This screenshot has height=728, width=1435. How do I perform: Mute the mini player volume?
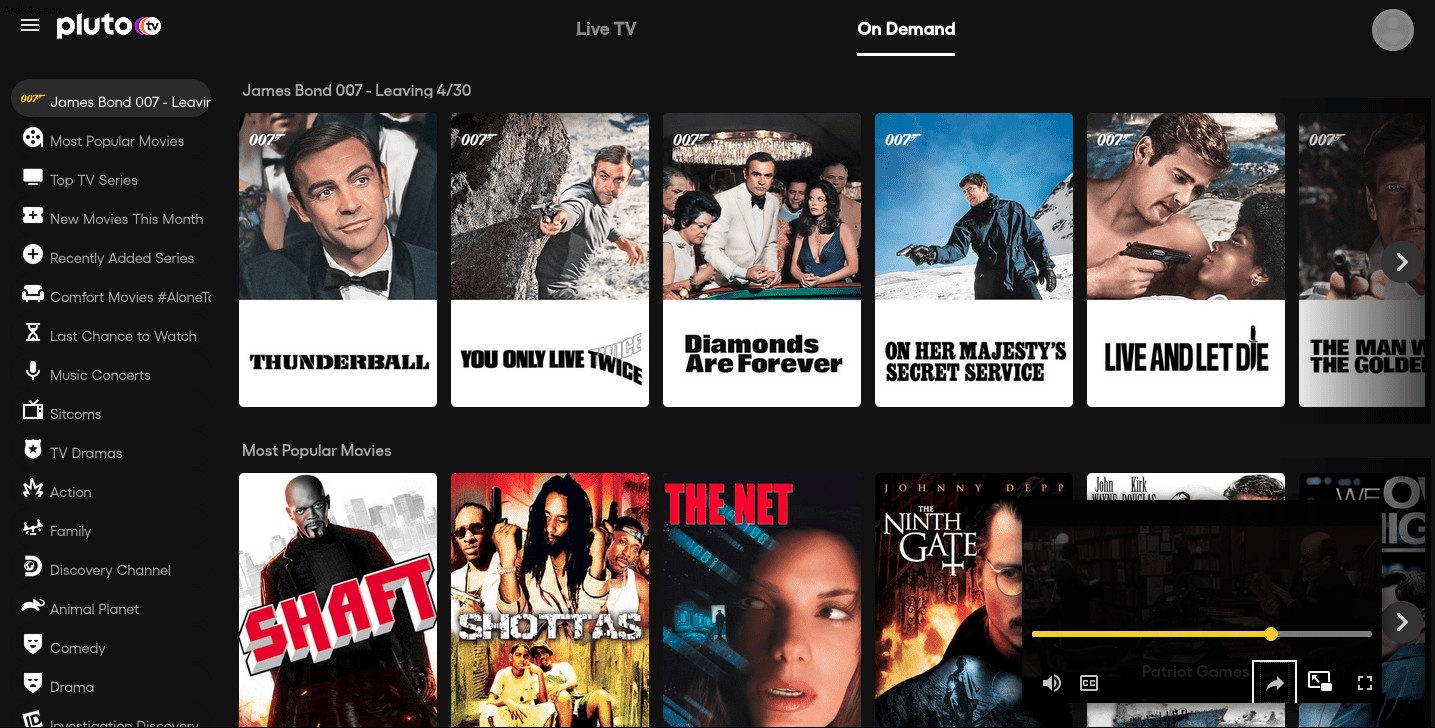tap(1051, 683)
